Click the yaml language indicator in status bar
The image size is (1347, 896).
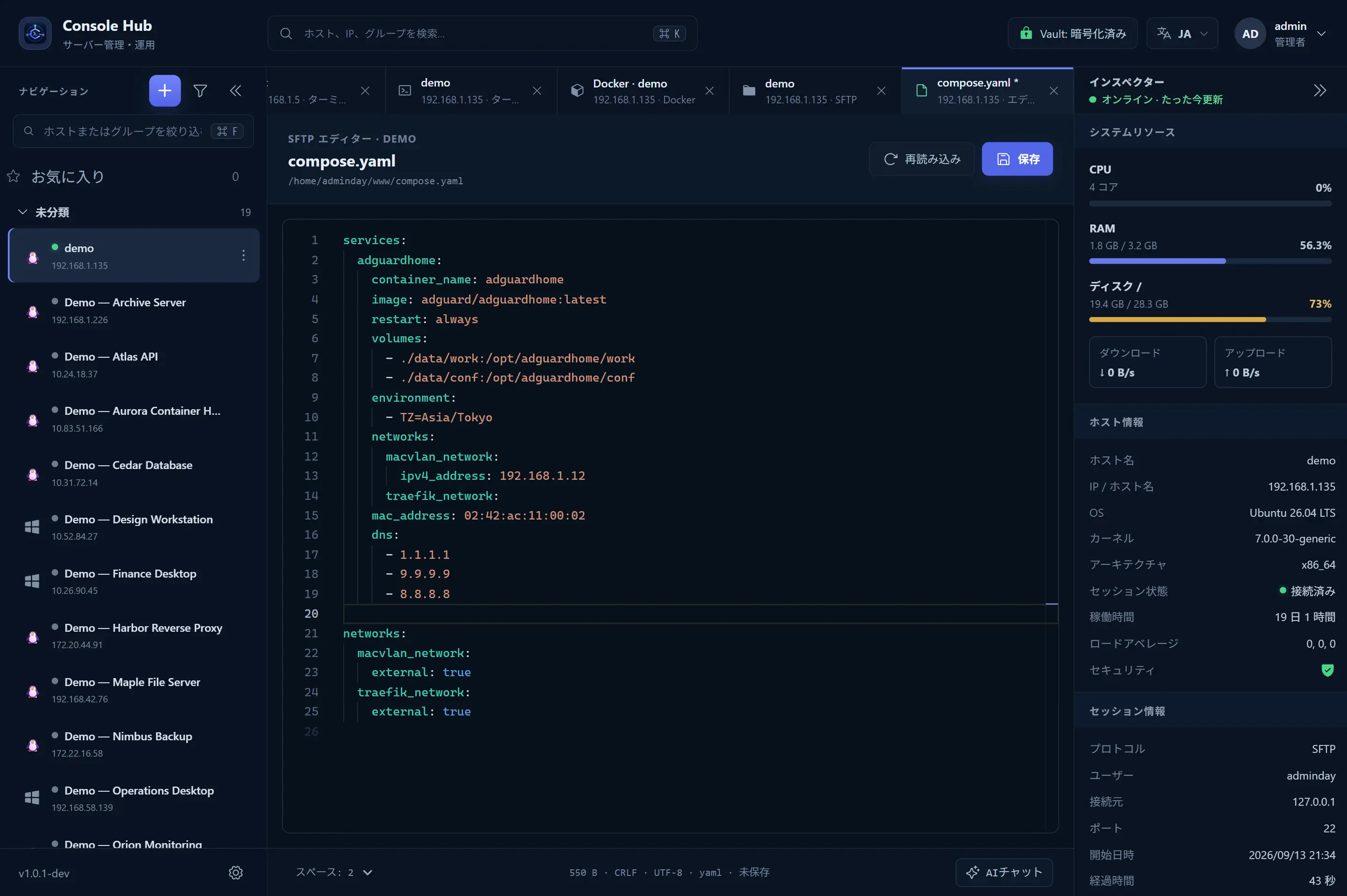[710, 873]
